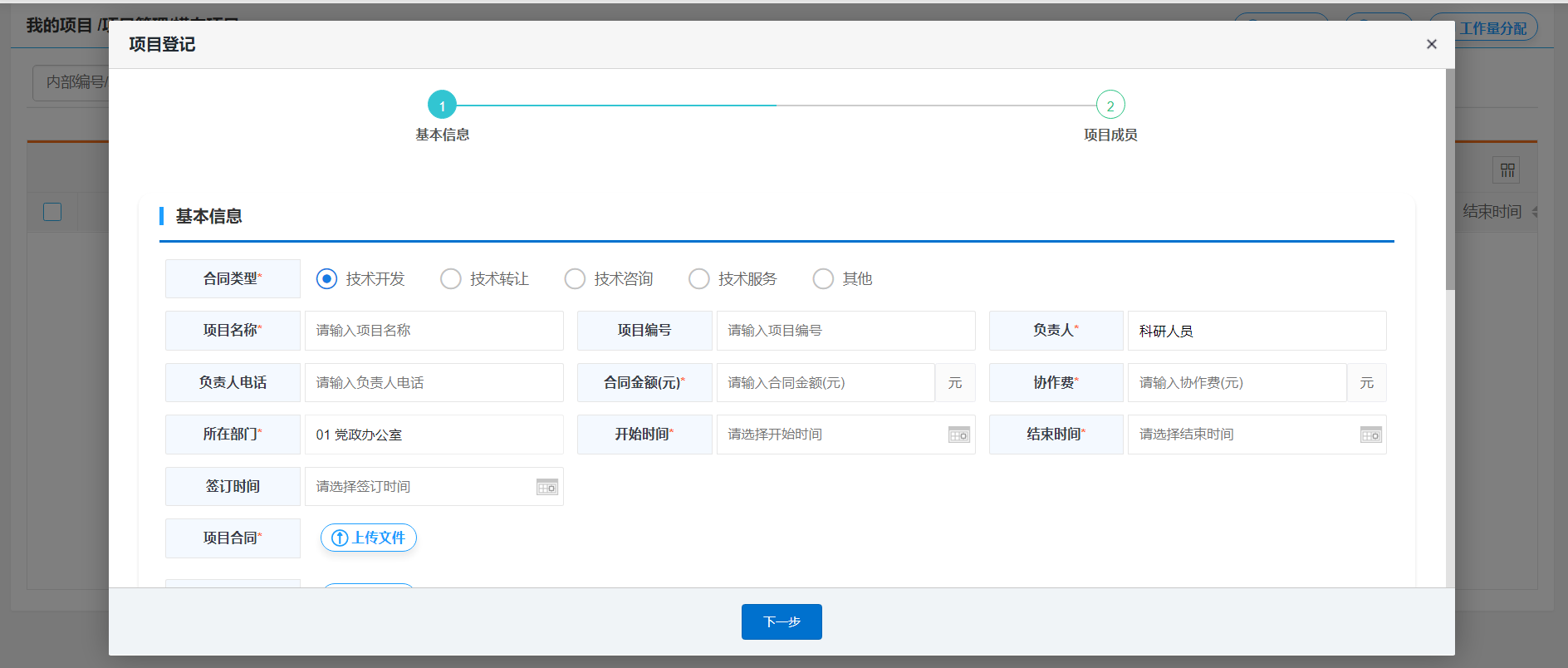Viewport: 1568px width, 668px height.
Task: Click the 负责人电话 input field
Action: coord(434,383)
